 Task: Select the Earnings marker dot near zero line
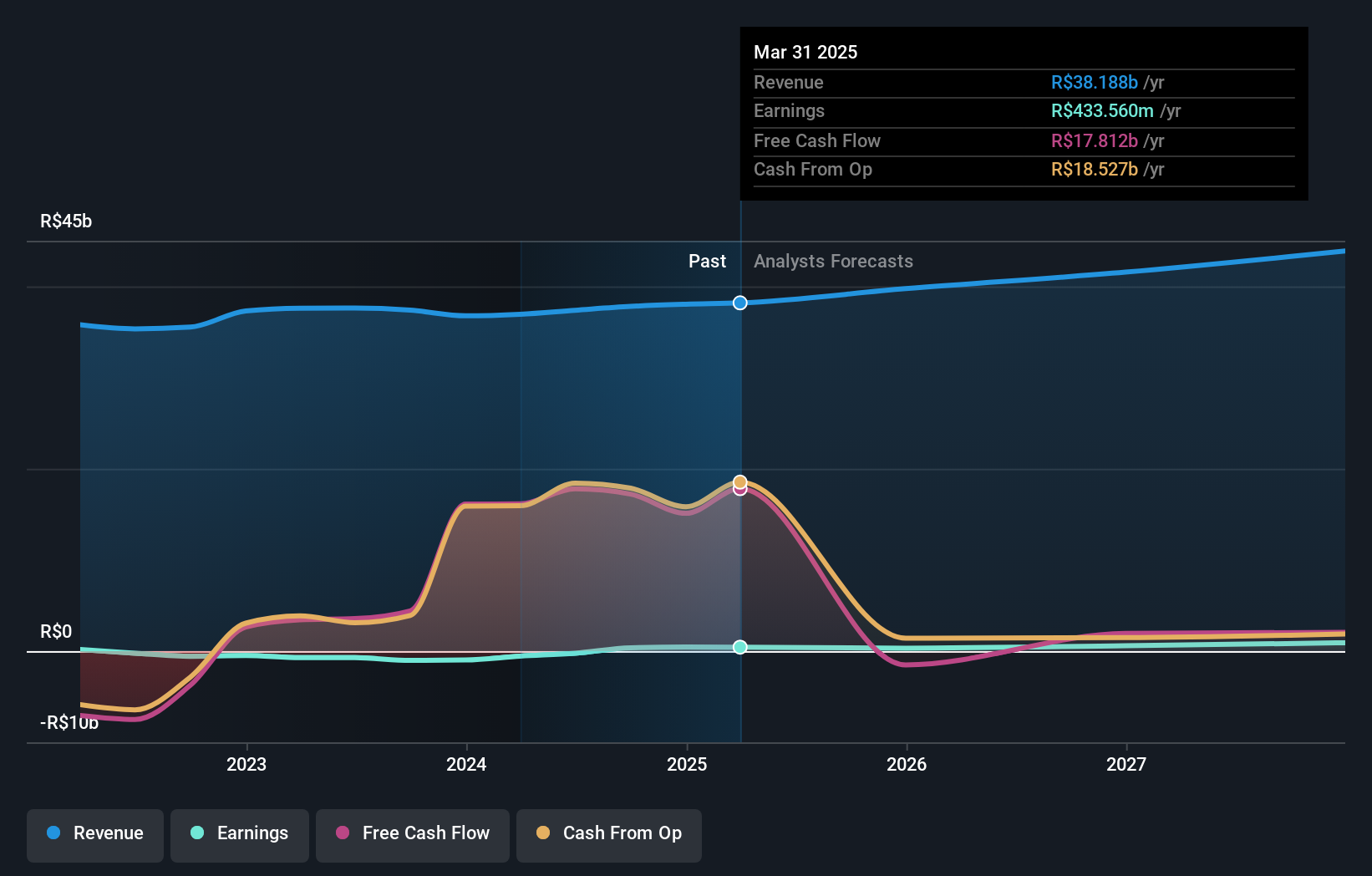[740, 647]
